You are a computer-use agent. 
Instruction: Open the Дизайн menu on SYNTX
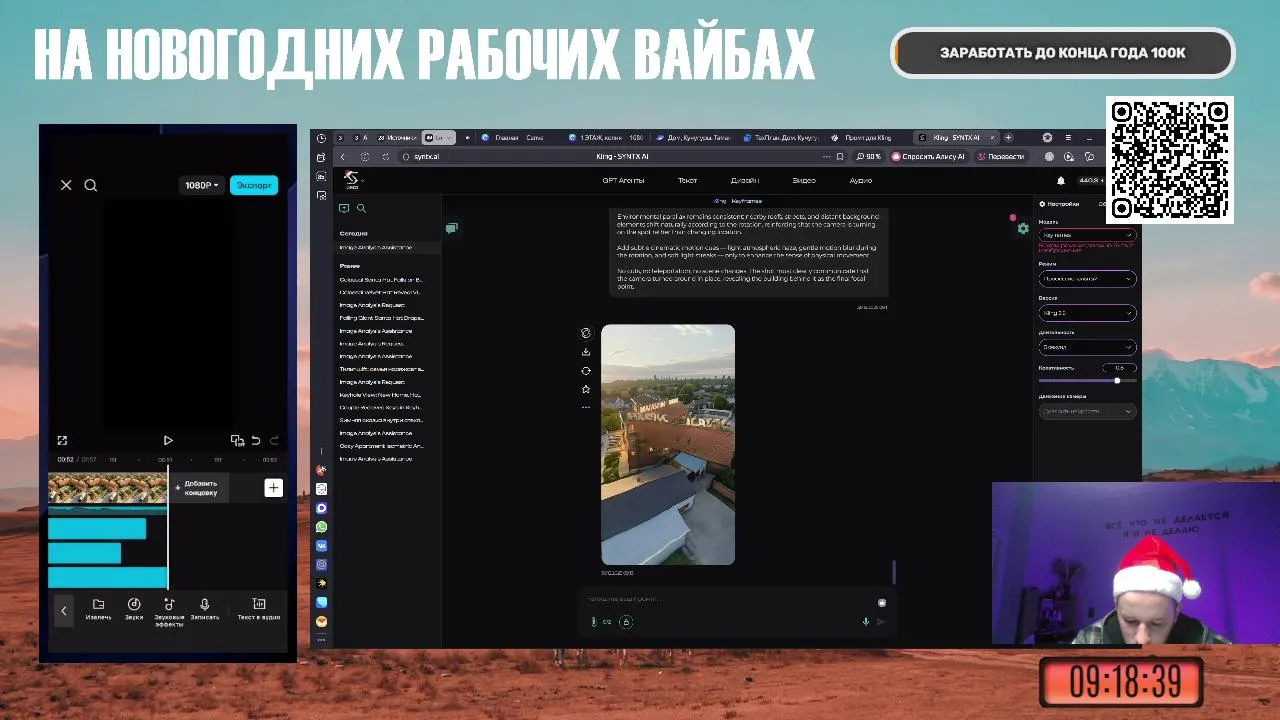click(745, 181)
